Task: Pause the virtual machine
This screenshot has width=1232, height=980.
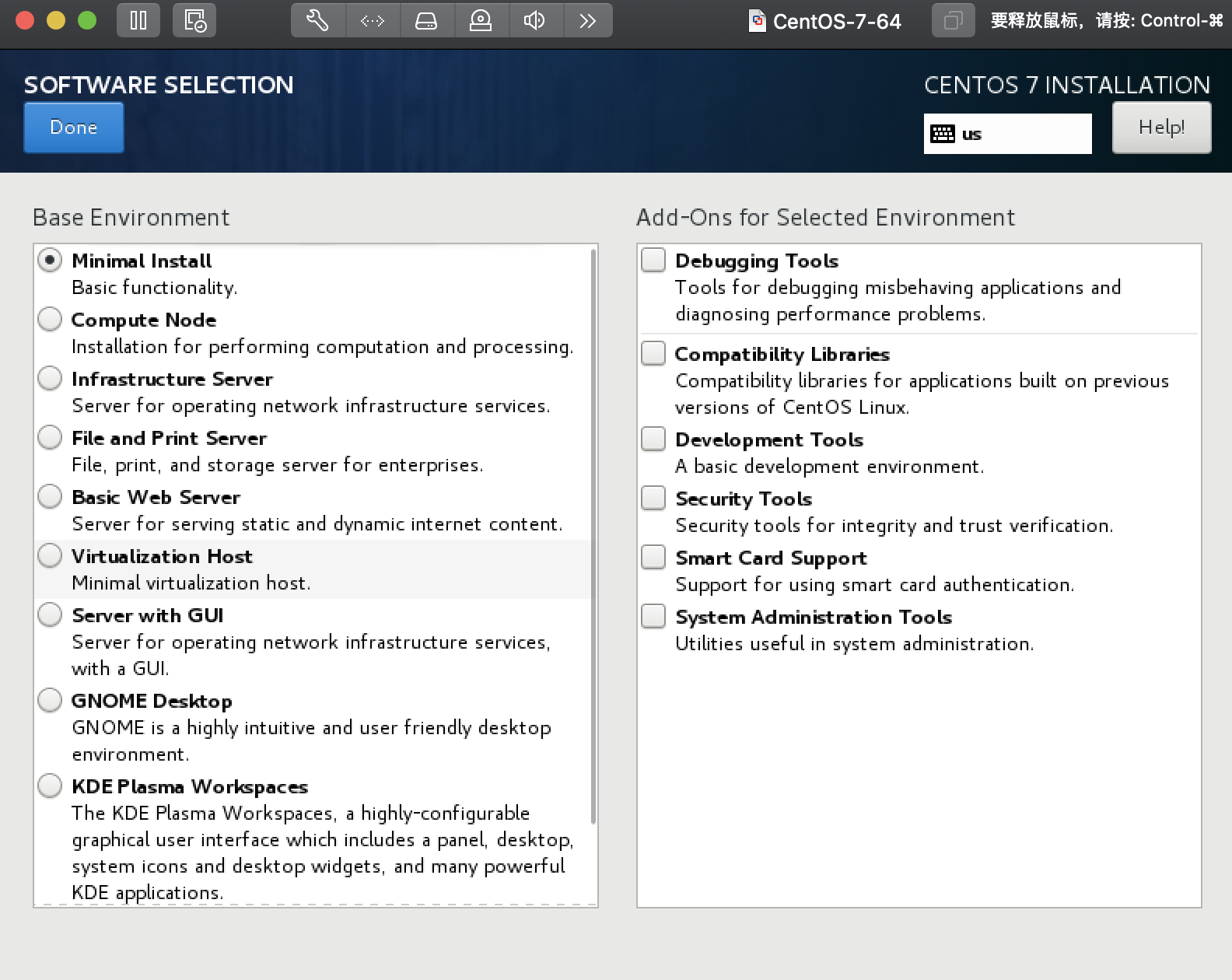Action: coord(138,20)
